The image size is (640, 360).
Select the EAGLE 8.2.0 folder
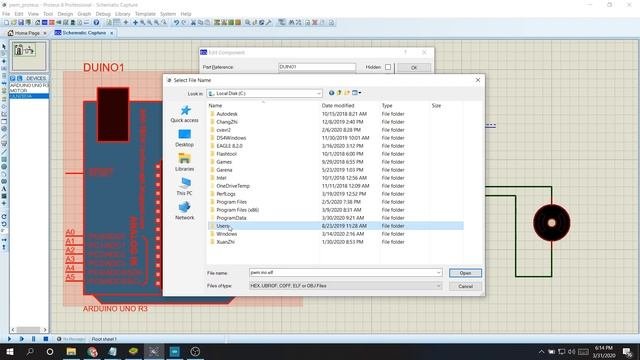(x=229, y=146)
